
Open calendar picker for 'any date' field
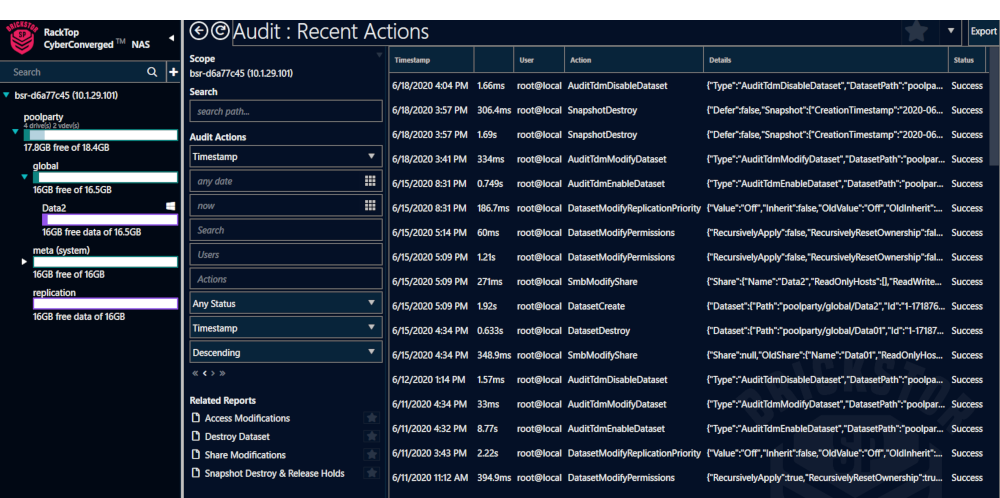pyautogui.click(x=370, y=181)
